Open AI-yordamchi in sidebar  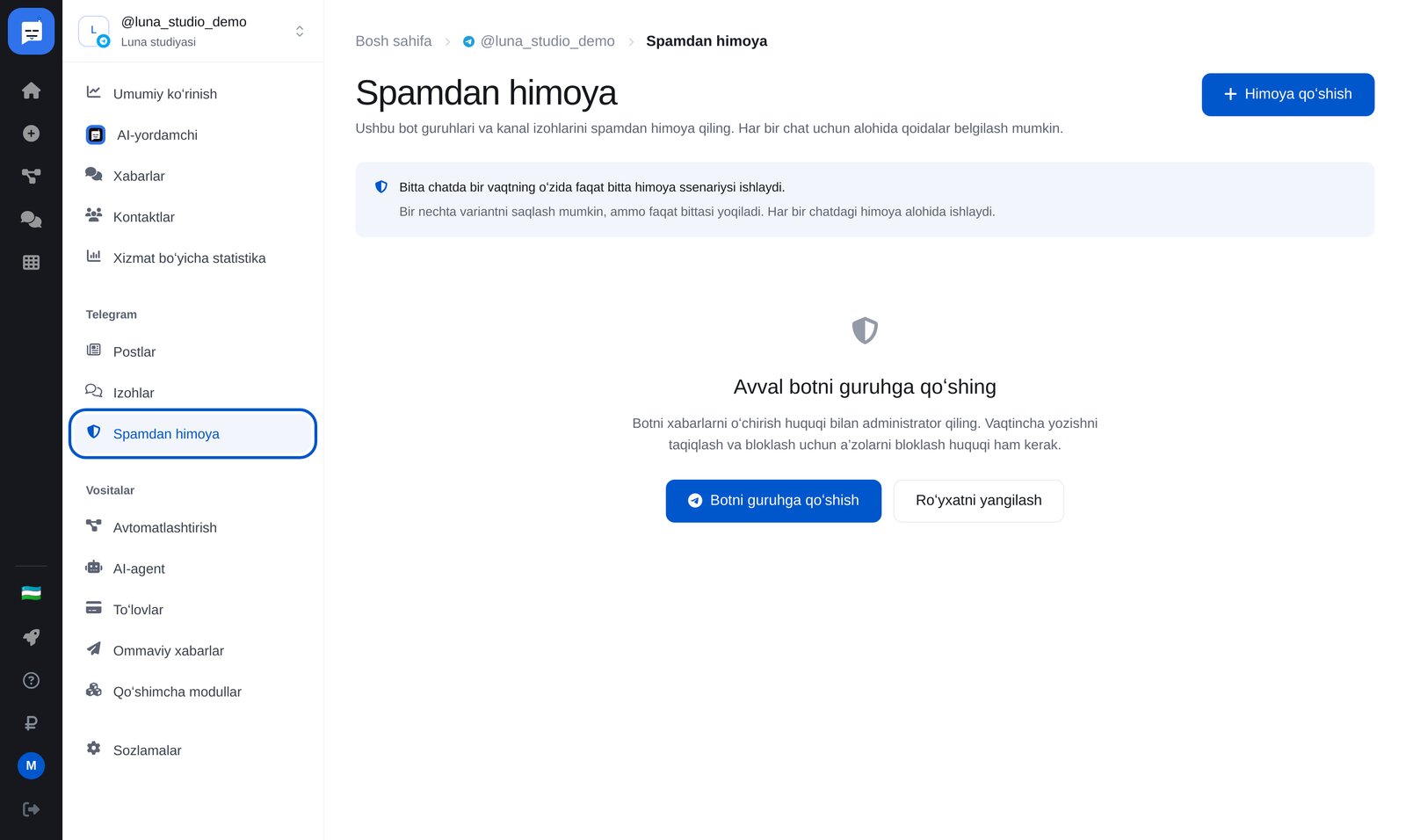193,134
